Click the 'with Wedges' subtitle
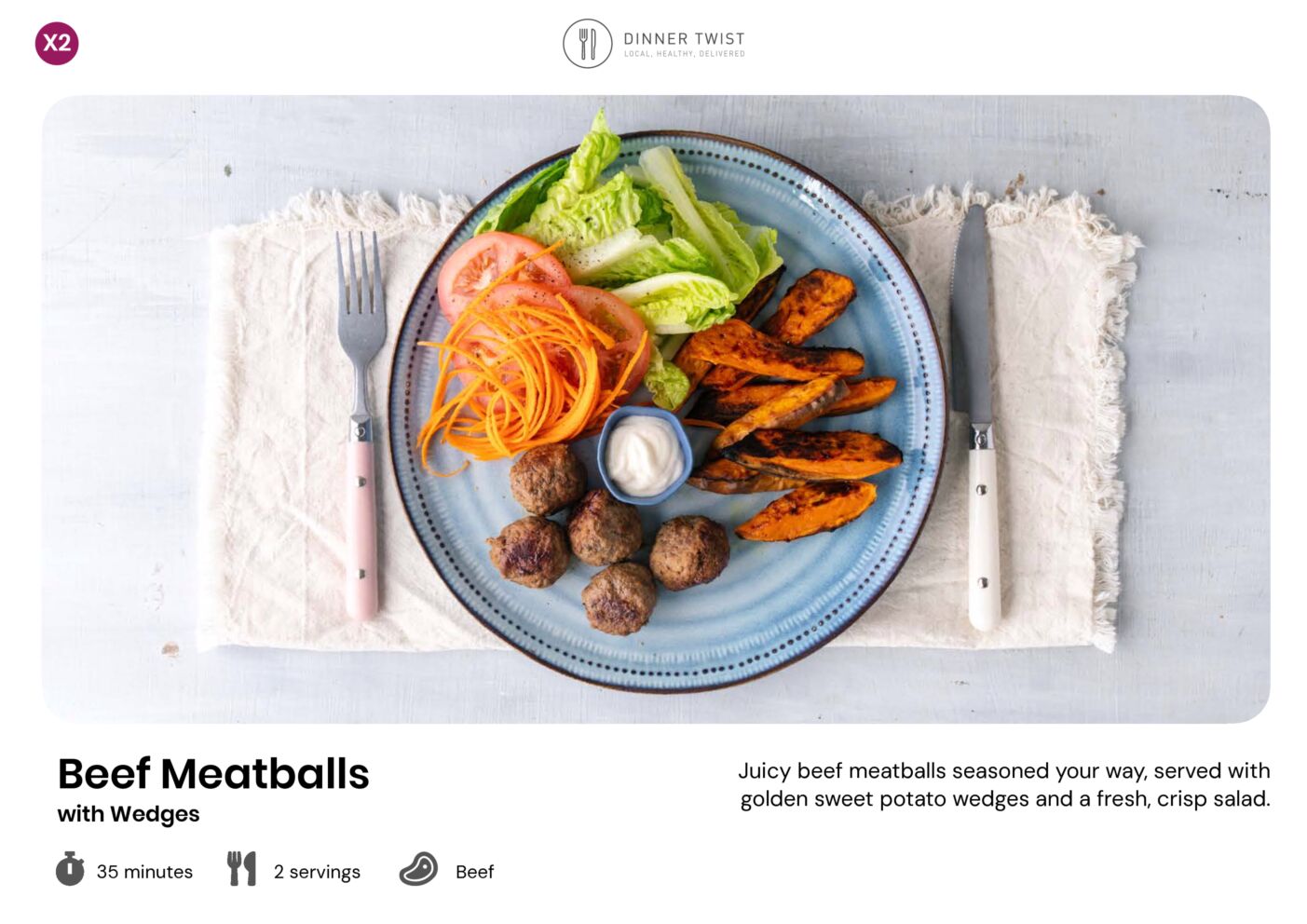 (x=129, y=814)
